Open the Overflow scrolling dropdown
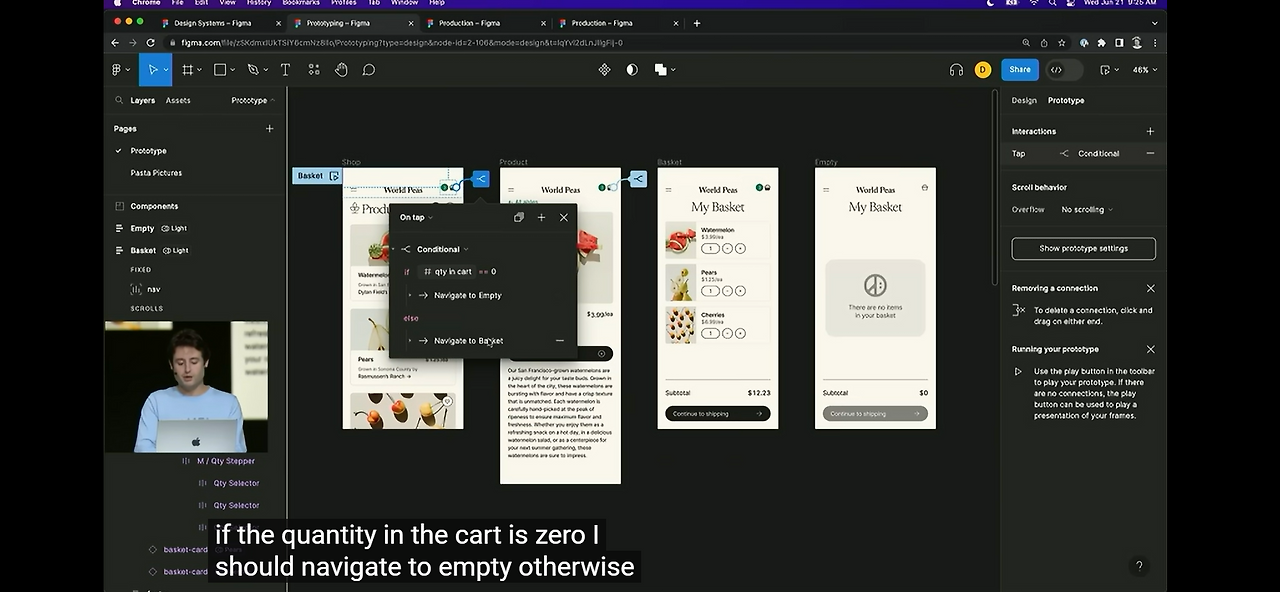The width and height of the screenshot is (1280, 592). click(1087, 210)
